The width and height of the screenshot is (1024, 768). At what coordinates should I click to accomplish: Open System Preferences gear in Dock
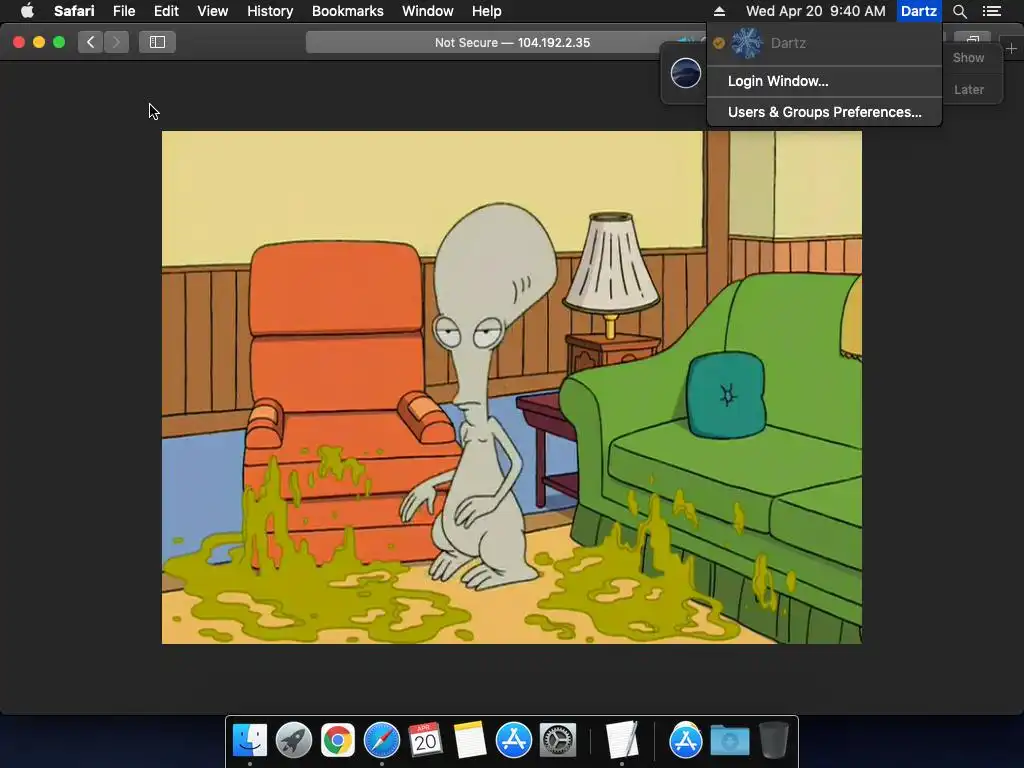click(557, 740)
